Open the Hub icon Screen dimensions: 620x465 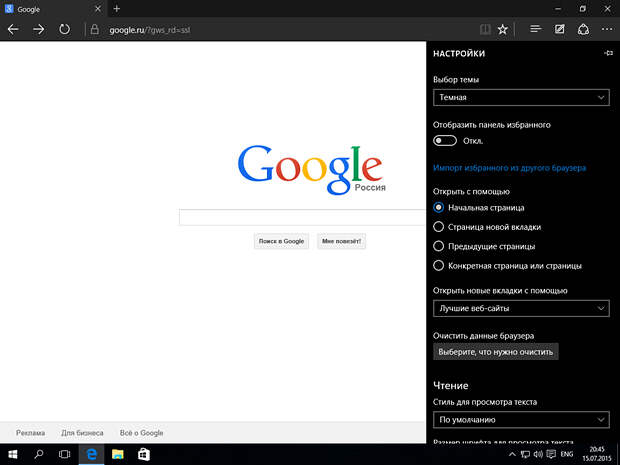click(535, 29)
